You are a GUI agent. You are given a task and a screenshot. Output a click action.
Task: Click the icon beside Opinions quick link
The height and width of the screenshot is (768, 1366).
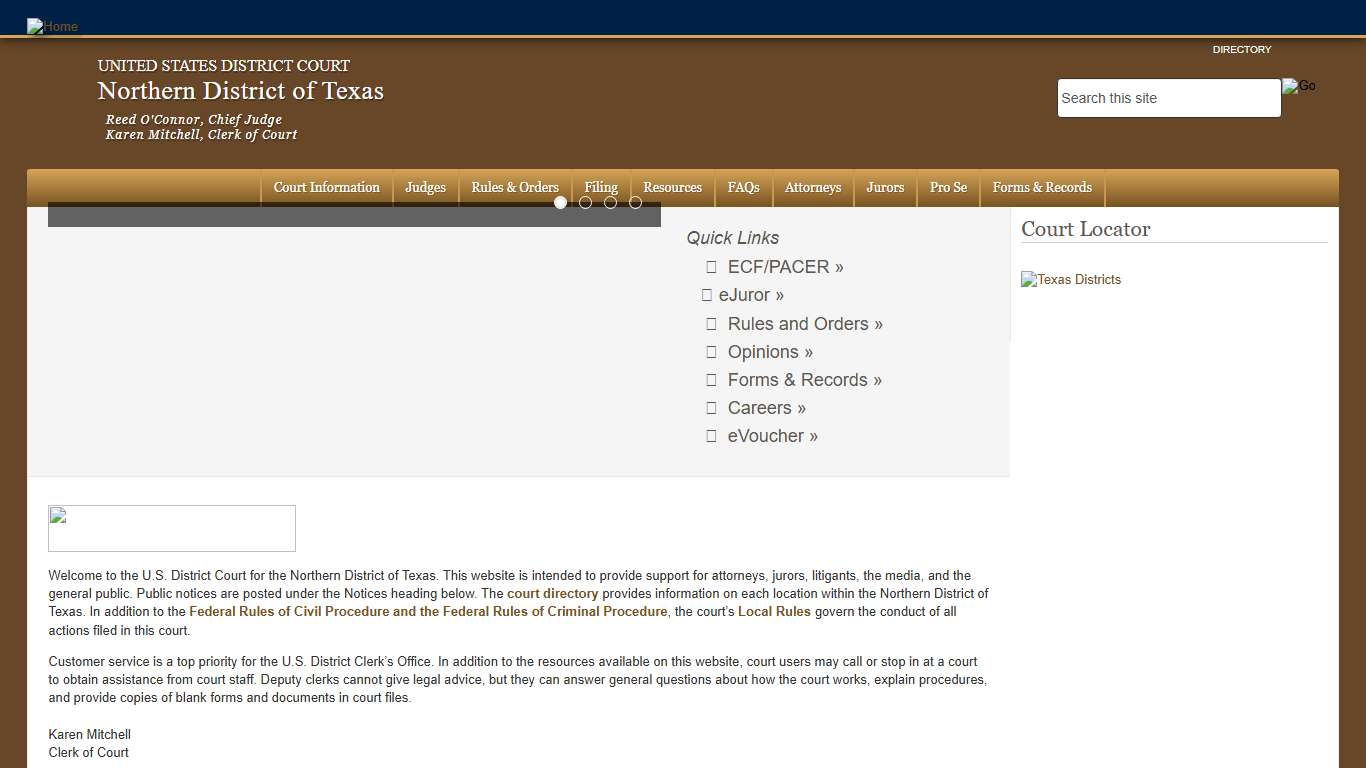(x=711, y=352)
